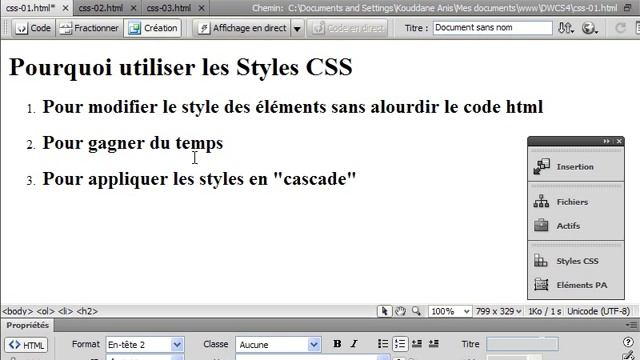This screenshot has width=640, height=360.
Task: Click list item Pour appliquer les styles en cascade
Action: [x=199, y=179]
